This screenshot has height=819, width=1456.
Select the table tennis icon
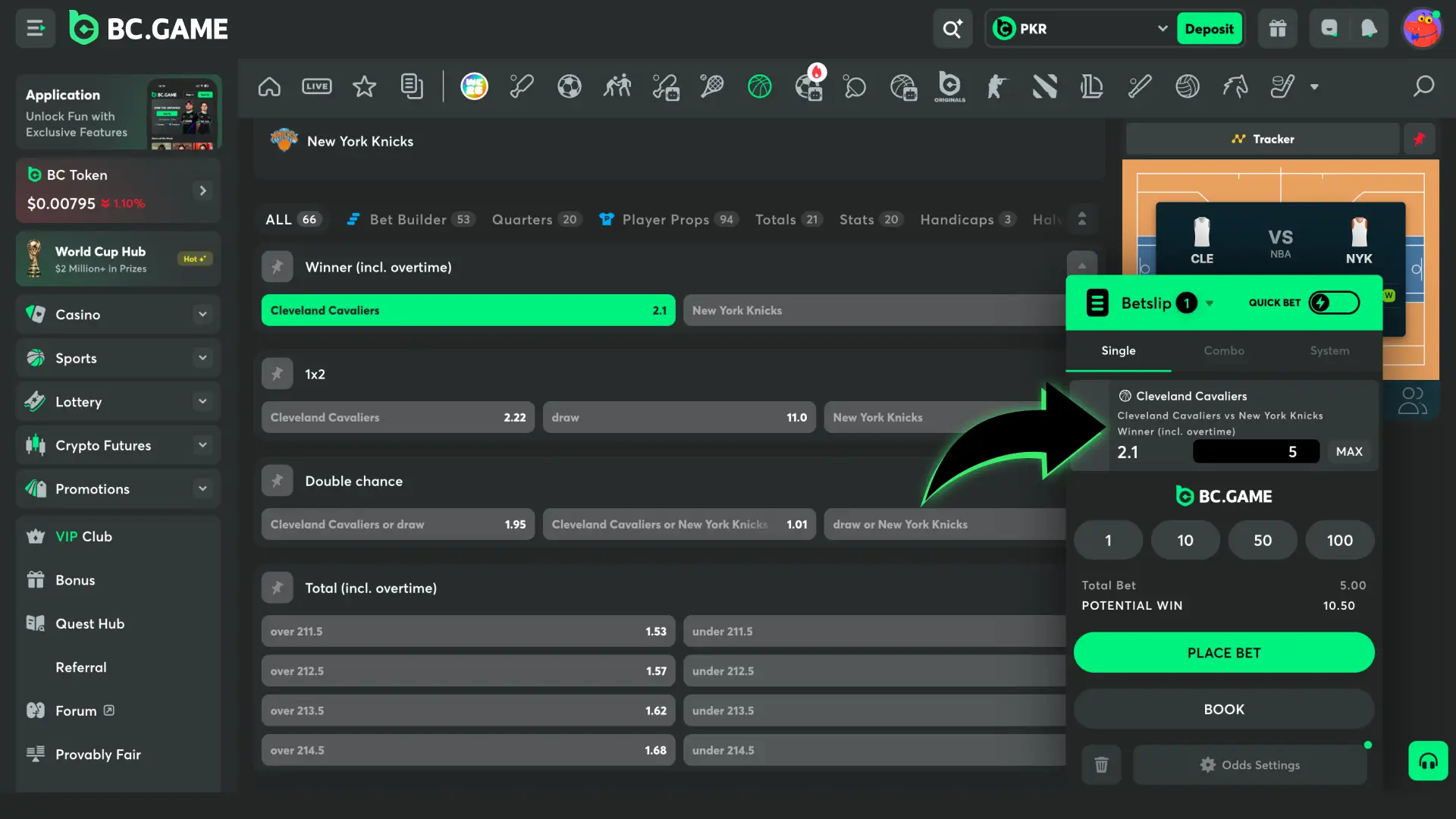point(855,86)
